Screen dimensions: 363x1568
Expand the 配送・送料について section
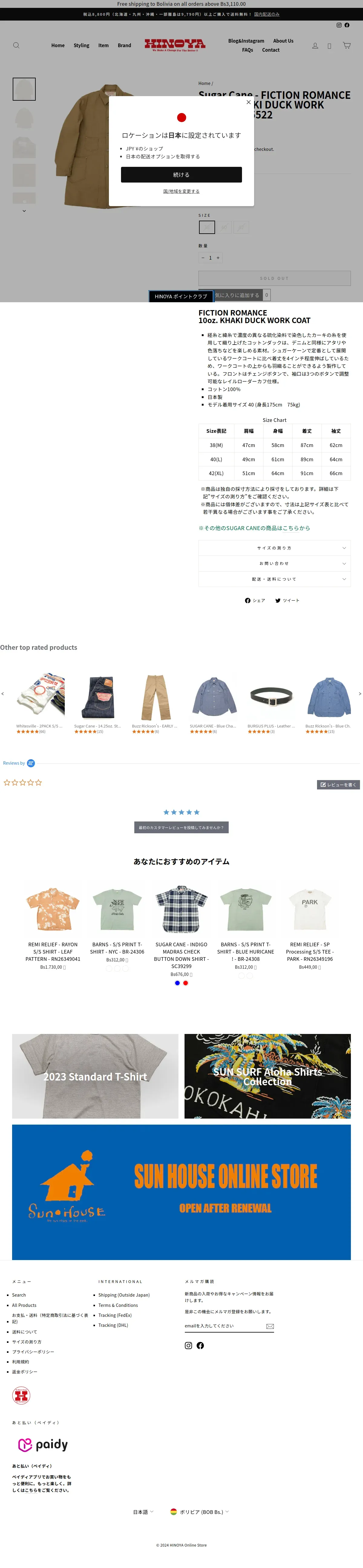(x=275, y=579)
